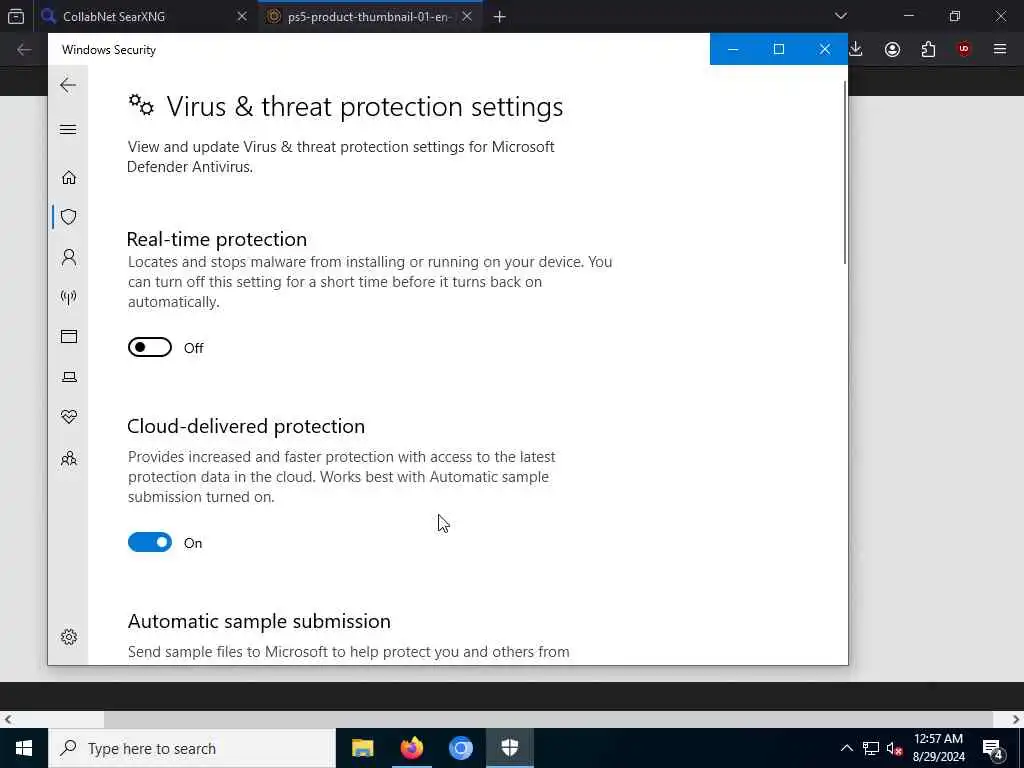This screenshot has width=1024, height=768.
Task: Open a new browser tab
Action: click(x=500, y=17)
